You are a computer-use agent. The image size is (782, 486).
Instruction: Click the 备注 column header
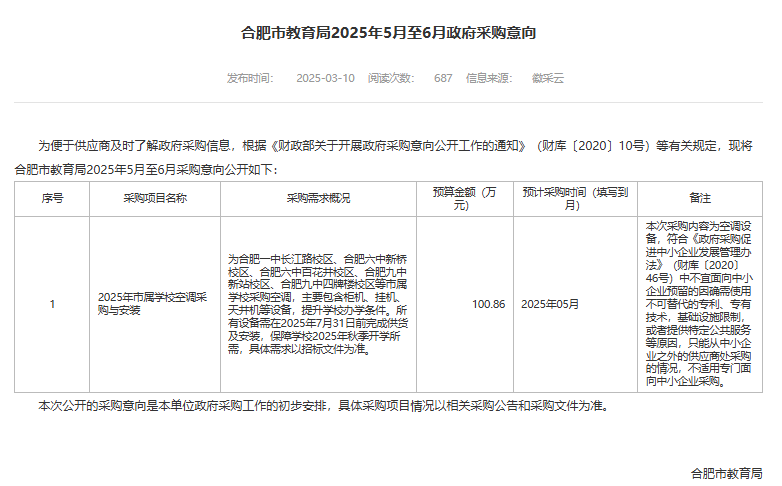(x=700, y=199)
